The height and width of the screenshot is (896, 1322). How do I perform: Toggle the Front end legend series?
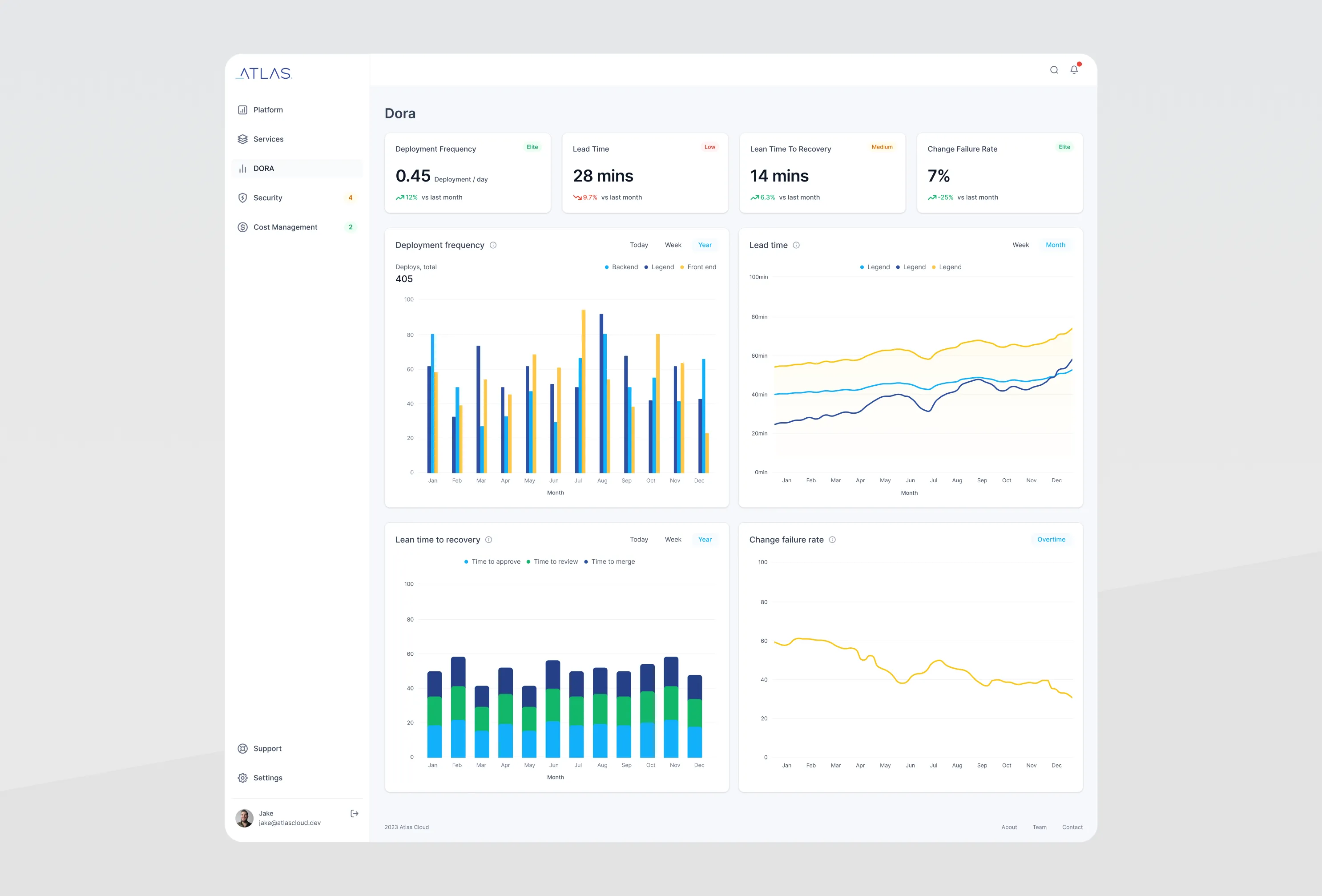pyautogui.click(x=698, y=267)
